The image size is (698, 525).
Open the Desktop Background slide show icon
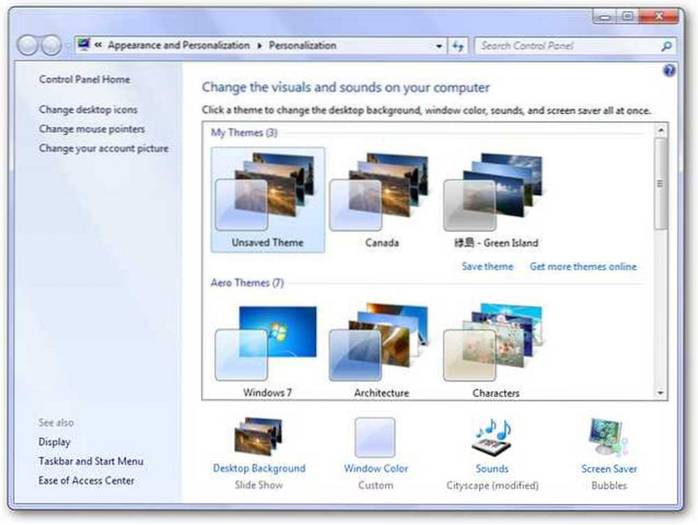click(258, 437)
